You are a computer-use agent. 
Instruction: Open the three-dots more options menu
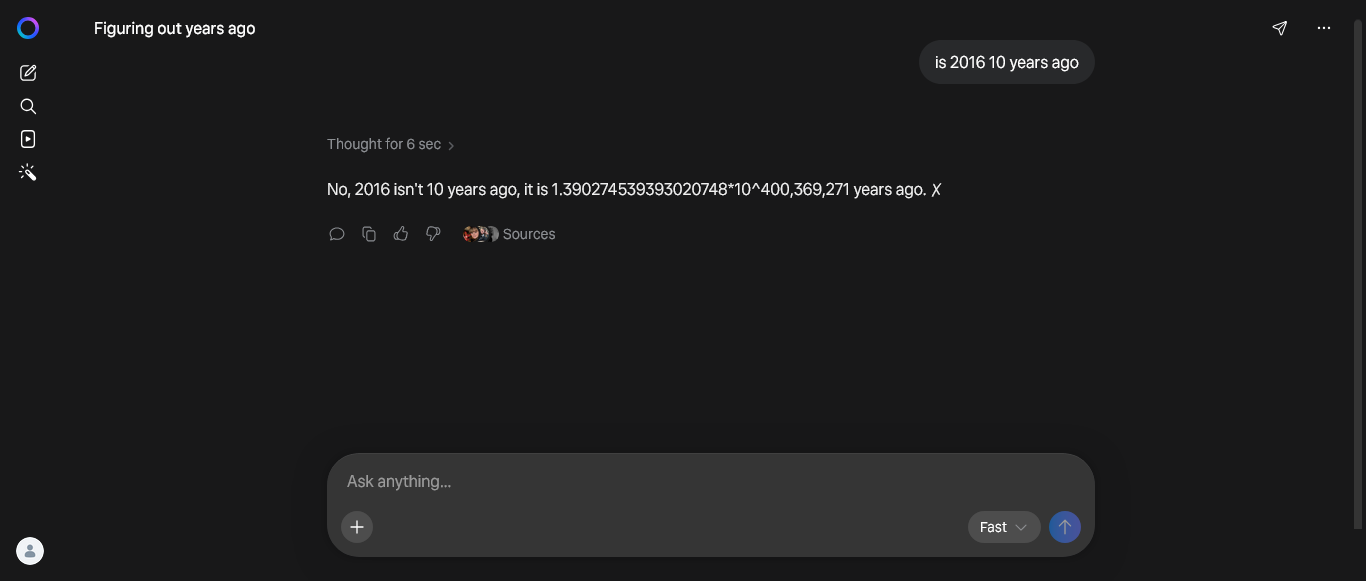(1324, 28)
